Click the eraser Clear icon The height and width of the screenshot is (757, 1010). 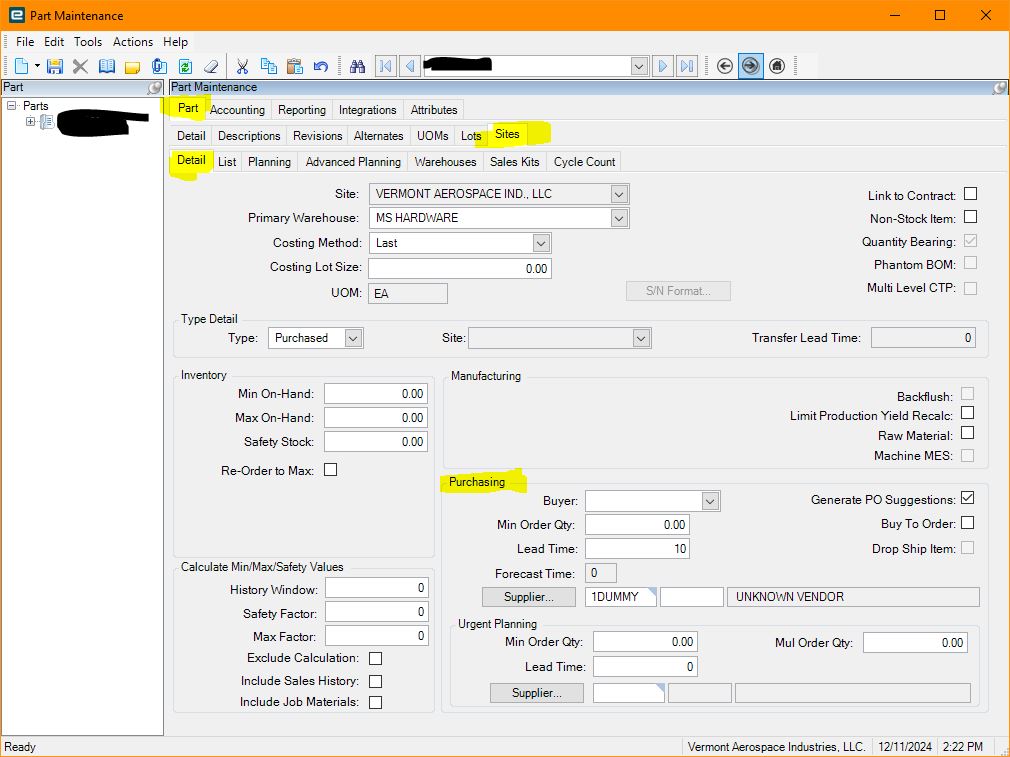pyautogui.click(x=211, y=66)
